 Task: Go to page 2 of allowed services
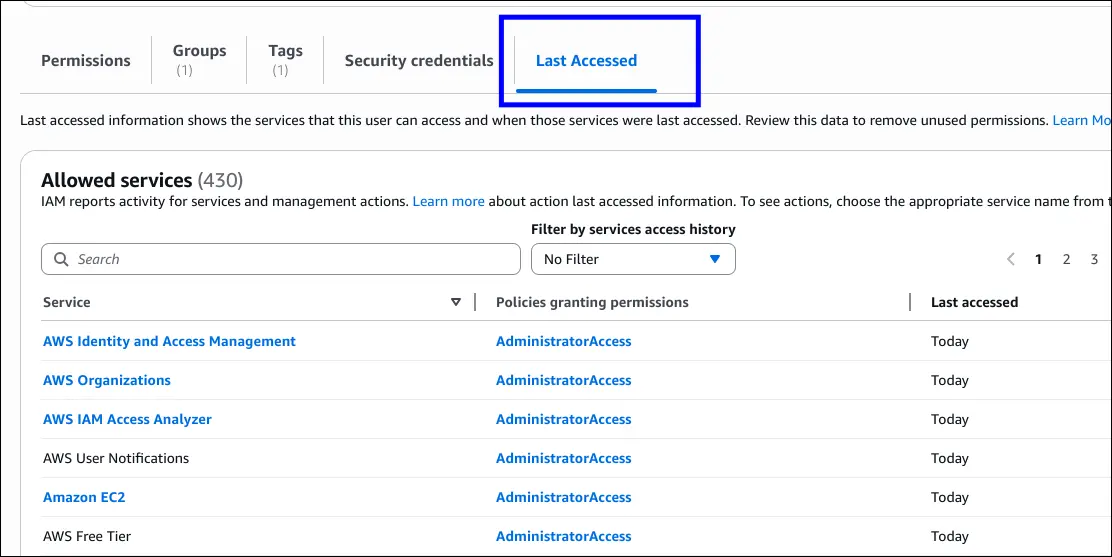1066,259
